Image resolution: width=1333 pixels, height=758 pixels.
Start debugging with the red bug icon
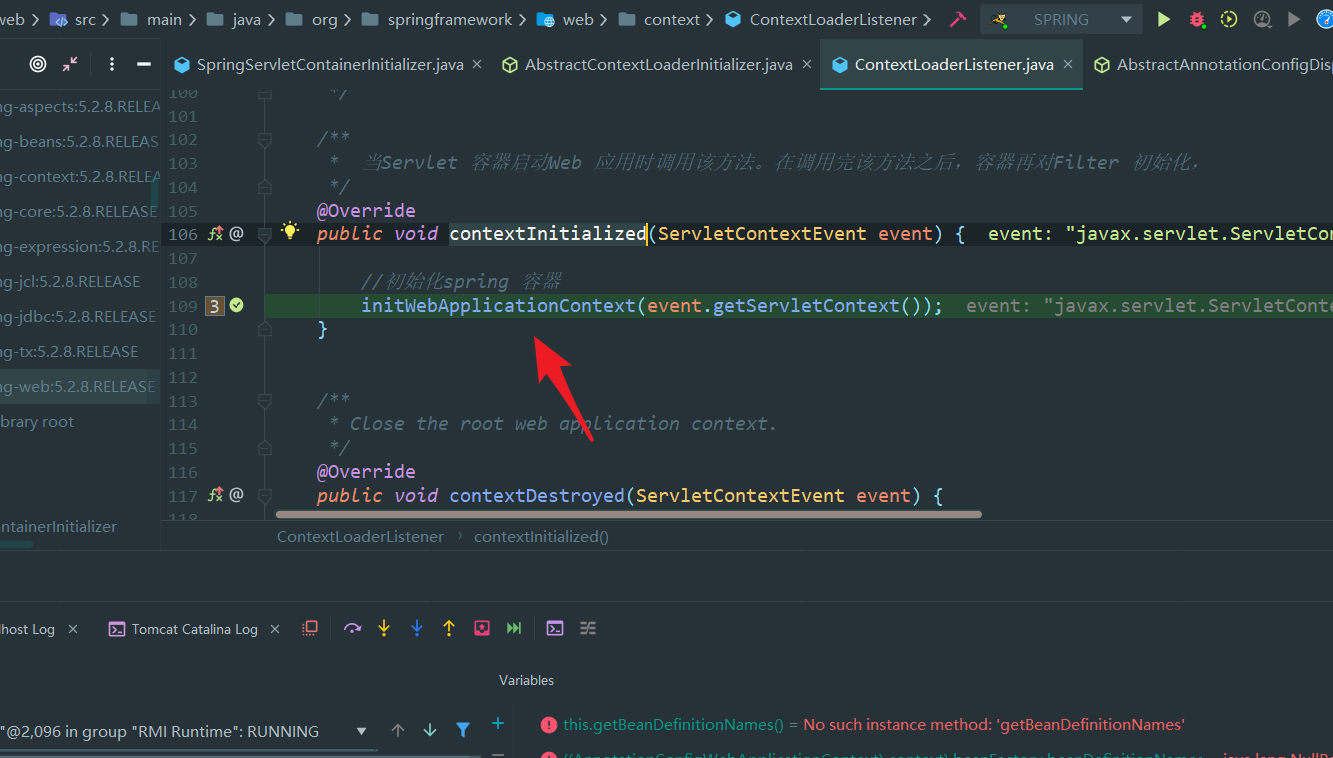click(1197, 19)
